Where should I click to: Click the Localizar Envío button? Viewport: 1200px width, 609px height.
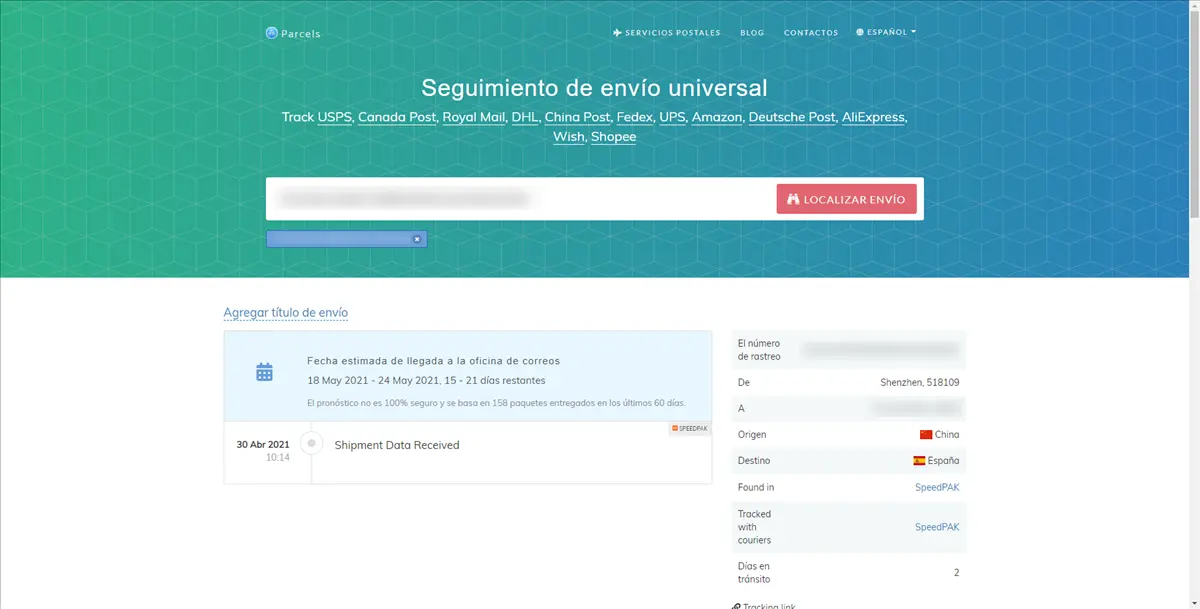pyautogui.click(x=846, y=199)
